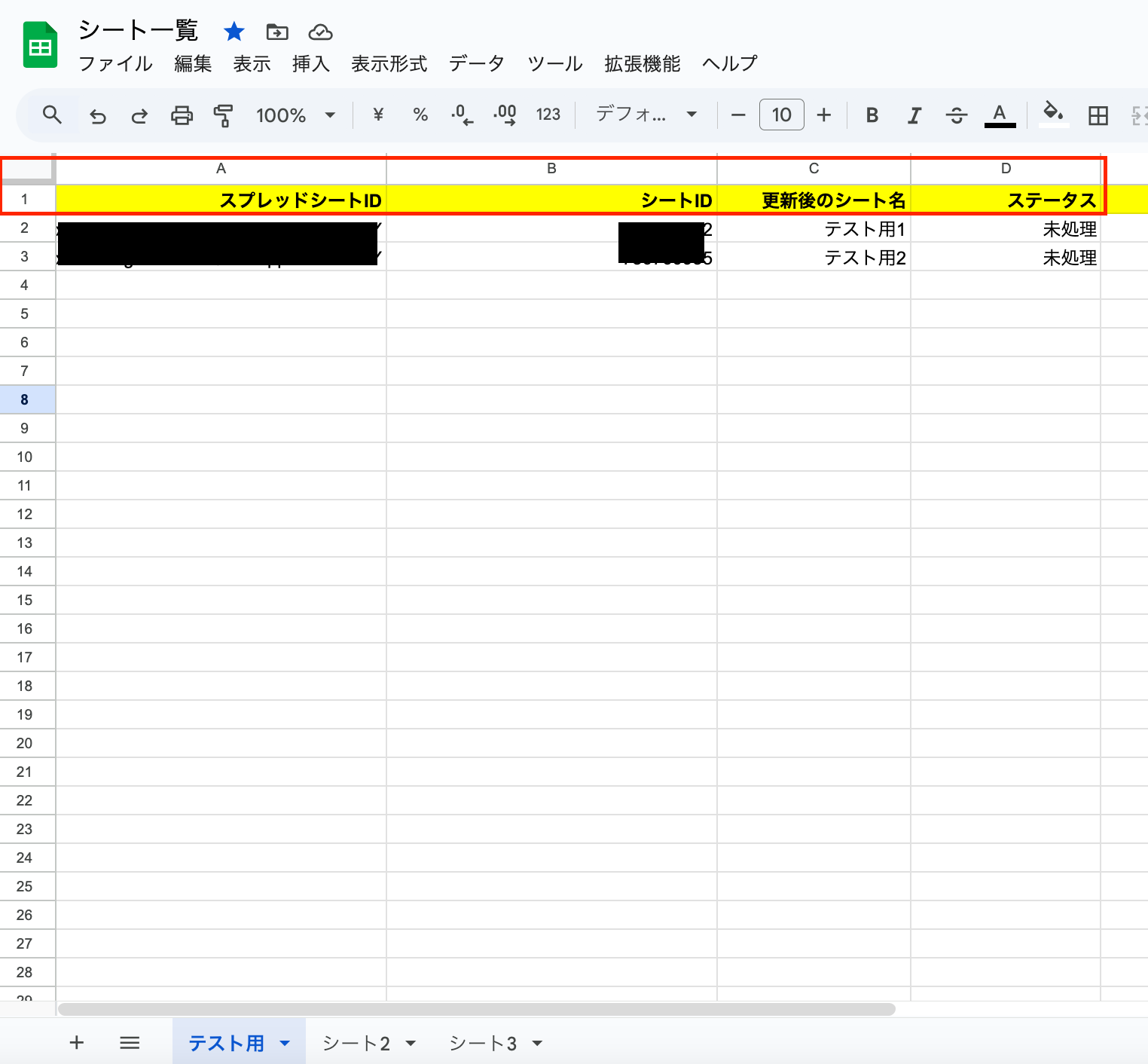Viewport: 1148px width, 1064px height.
Task: Open テスト用 tab dropdown arrow
Action: tap(285, 1044)
